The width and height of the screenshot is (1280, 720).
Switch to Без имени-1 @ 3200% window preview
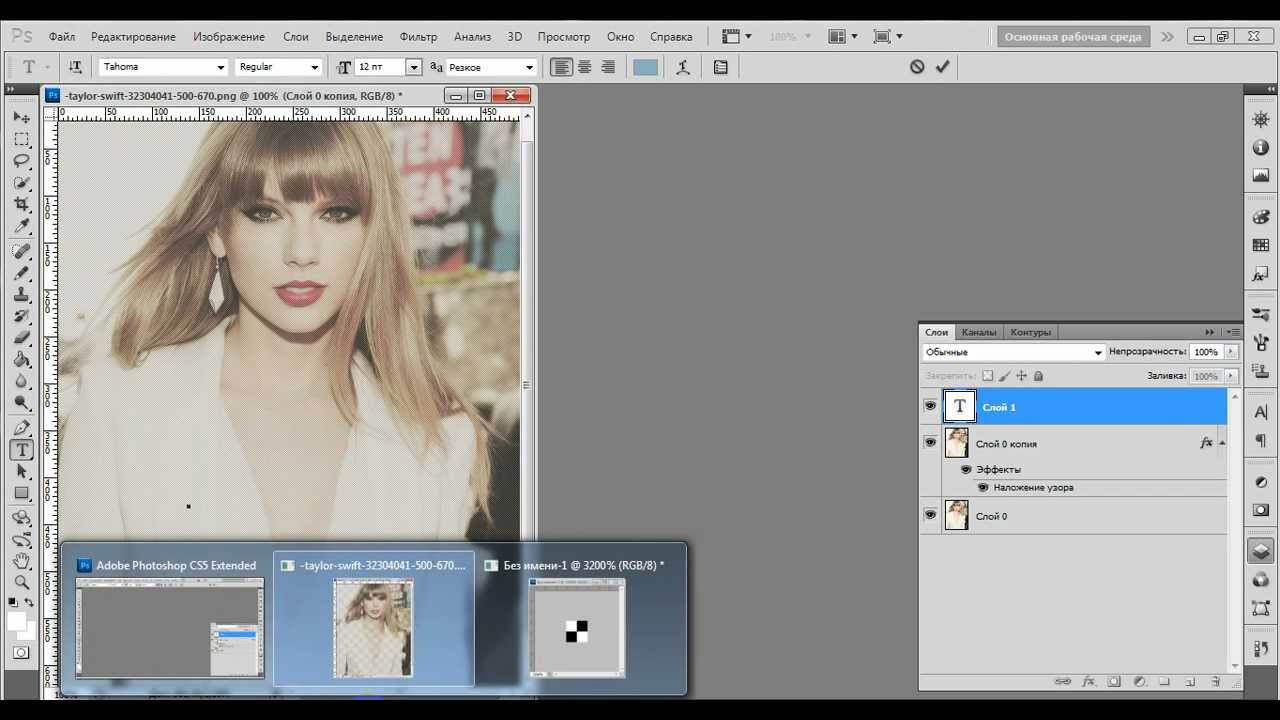577,620
